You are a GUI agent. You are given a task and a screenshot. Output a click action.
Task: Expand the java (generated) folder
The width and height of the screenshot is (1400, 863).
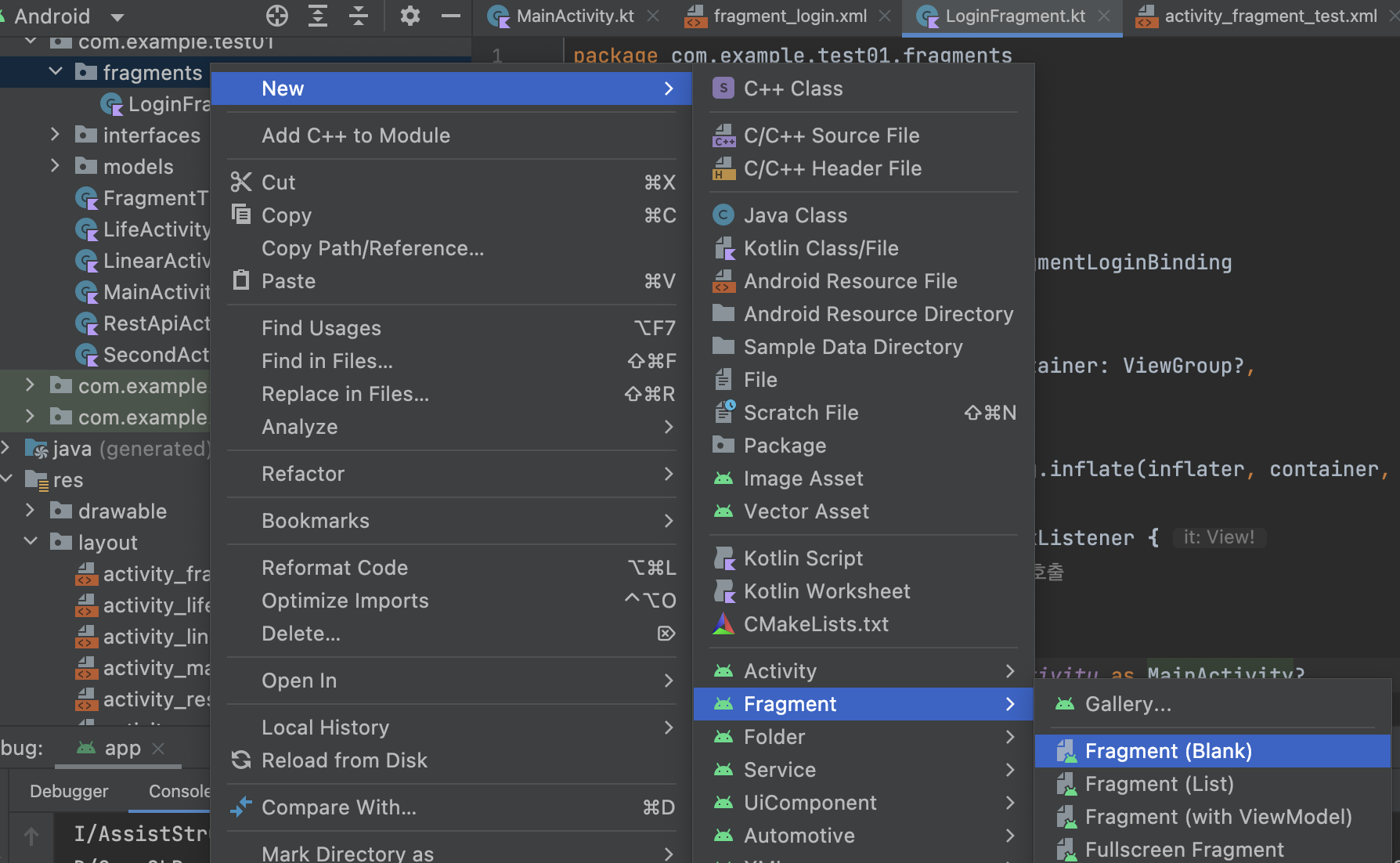tap(5, 448)
